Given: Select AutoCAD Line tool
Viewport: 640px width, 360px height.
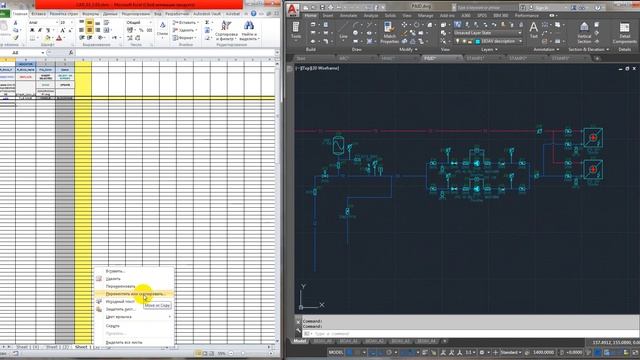Looking at the screenshot, I should (343, 30).
